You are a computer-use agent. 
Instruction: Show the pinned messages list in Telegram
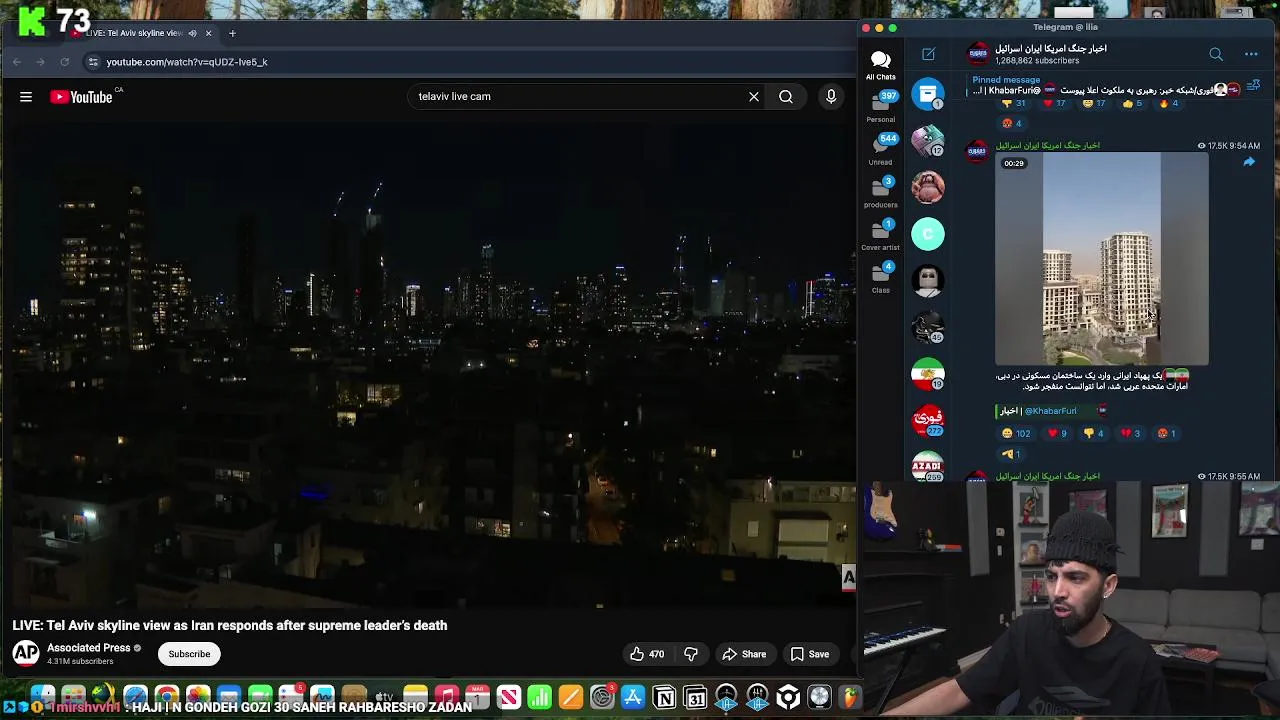coord(1253,86)
